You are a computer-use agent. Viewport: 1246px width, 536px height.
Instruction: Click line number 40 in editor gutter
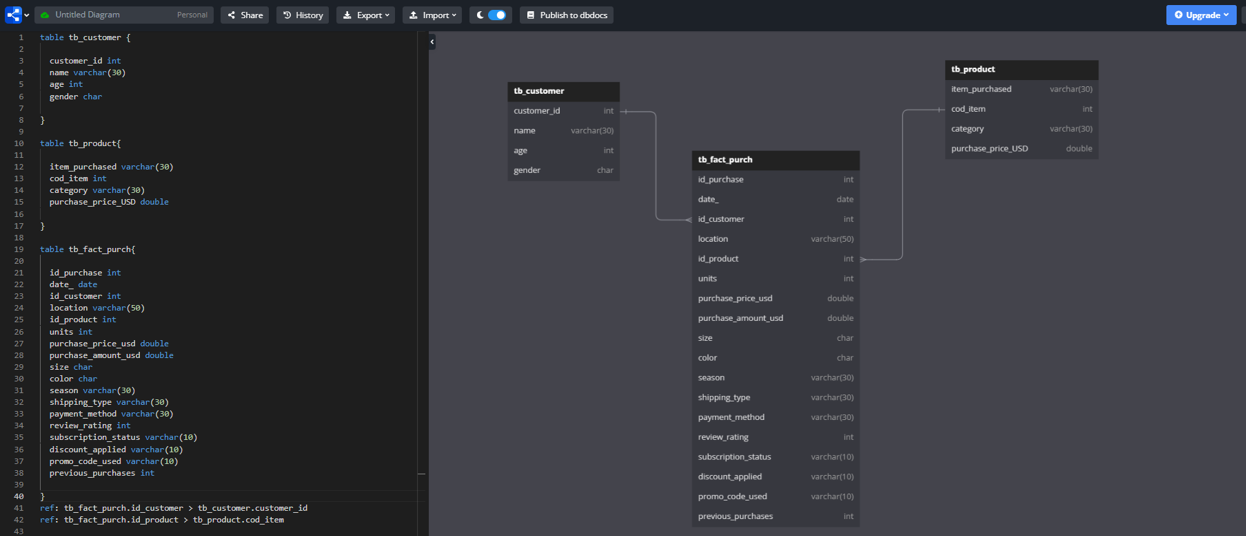19,496
